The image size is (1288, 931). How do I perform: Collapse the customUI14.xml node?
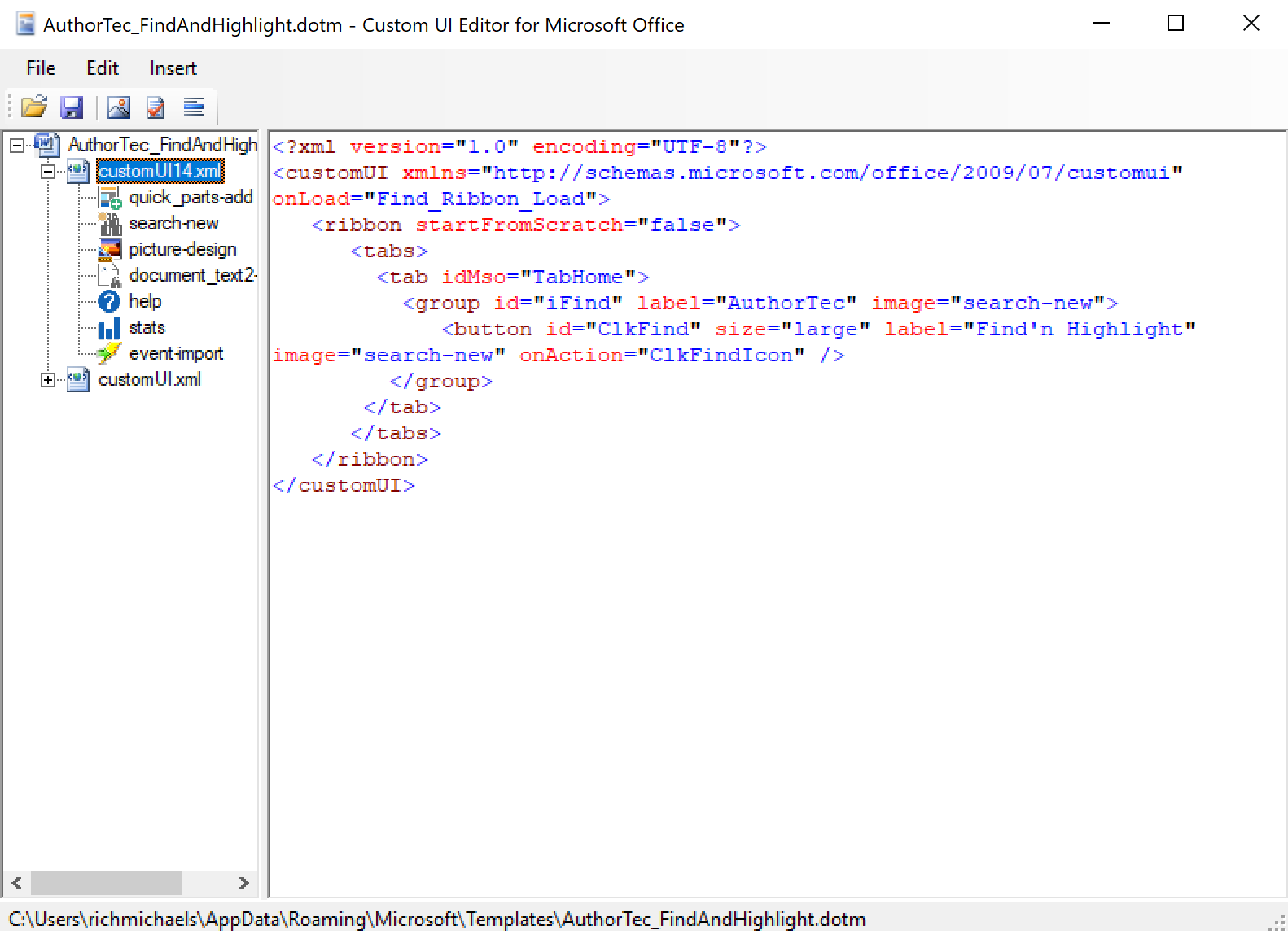tap(48, 172)
